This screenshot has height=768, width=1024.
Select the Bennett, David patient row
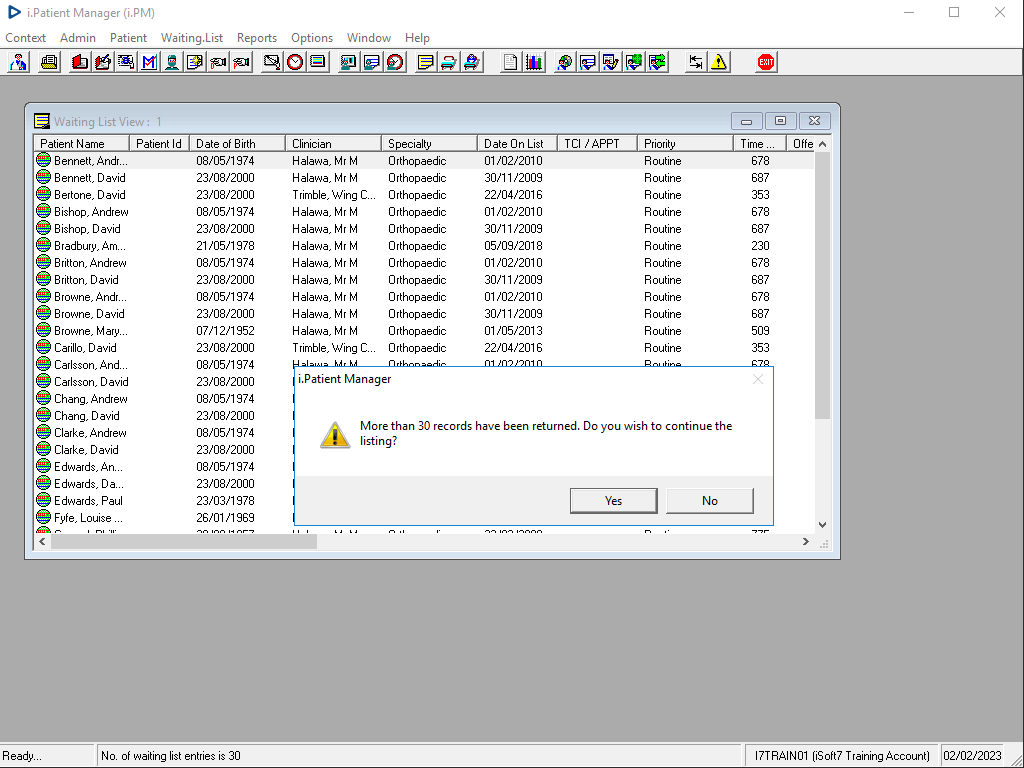(424, 178)
